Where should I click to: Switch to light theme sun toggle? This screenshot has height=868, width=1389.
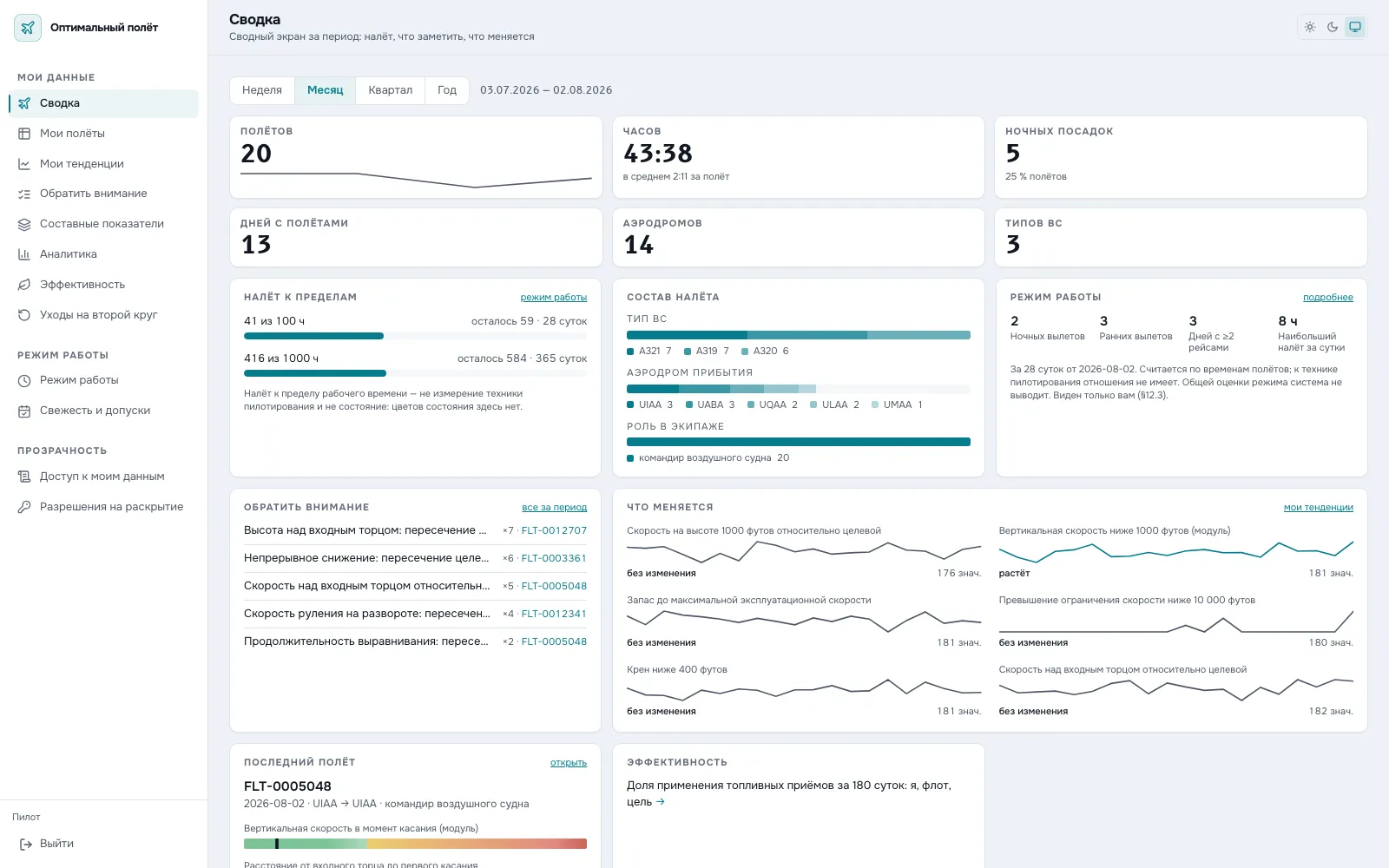pos(1310,27)
